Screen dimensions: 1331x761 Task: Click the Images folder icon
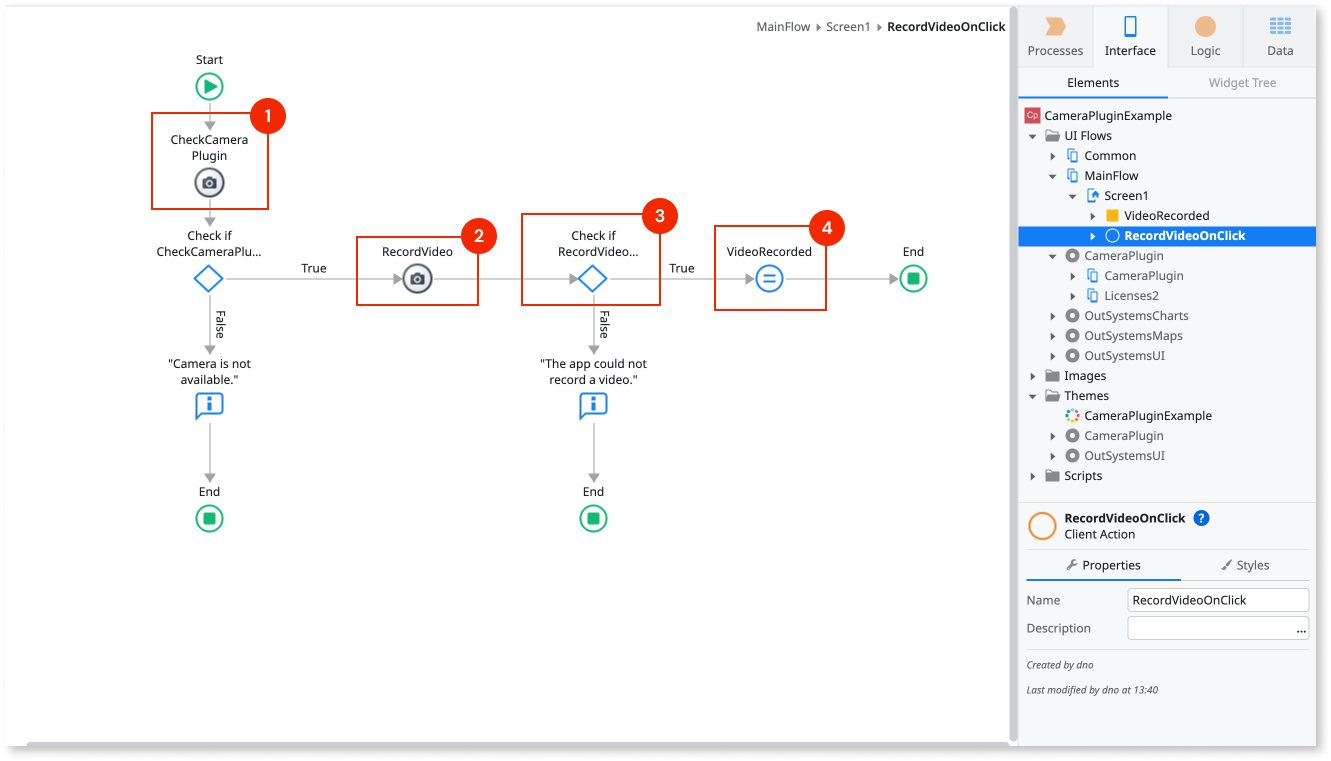click(1052, 376)
